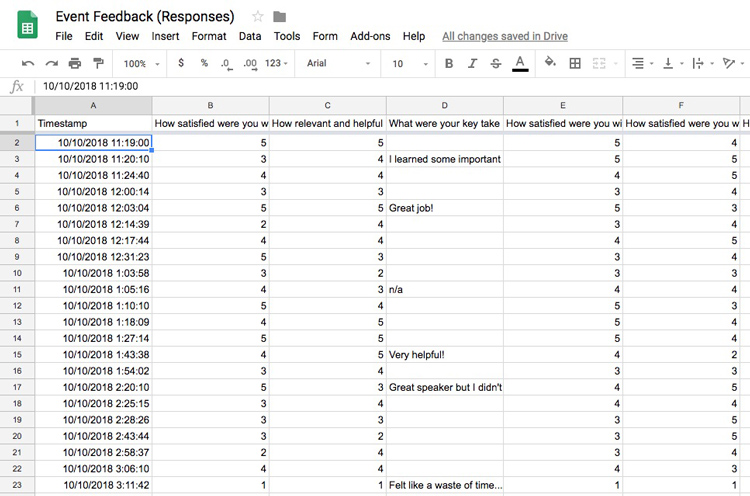This screenshot has height=496, width=750.
Task: Open the cell Borders tool
Action: (x=575, y=63)
